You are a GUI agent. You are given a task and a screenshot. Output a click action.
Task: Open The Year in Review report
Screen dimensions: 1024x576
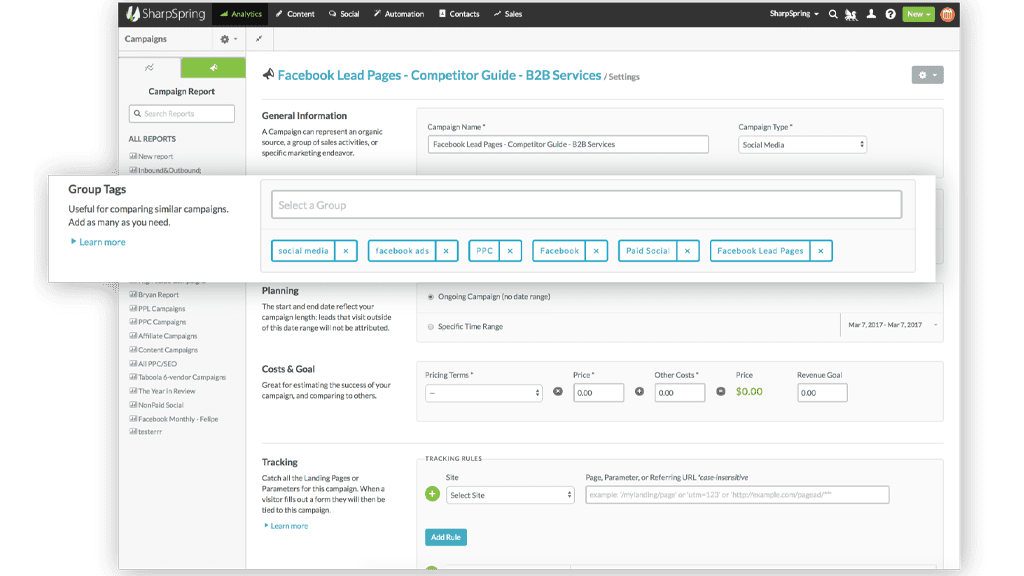click(x=163, y=391)
